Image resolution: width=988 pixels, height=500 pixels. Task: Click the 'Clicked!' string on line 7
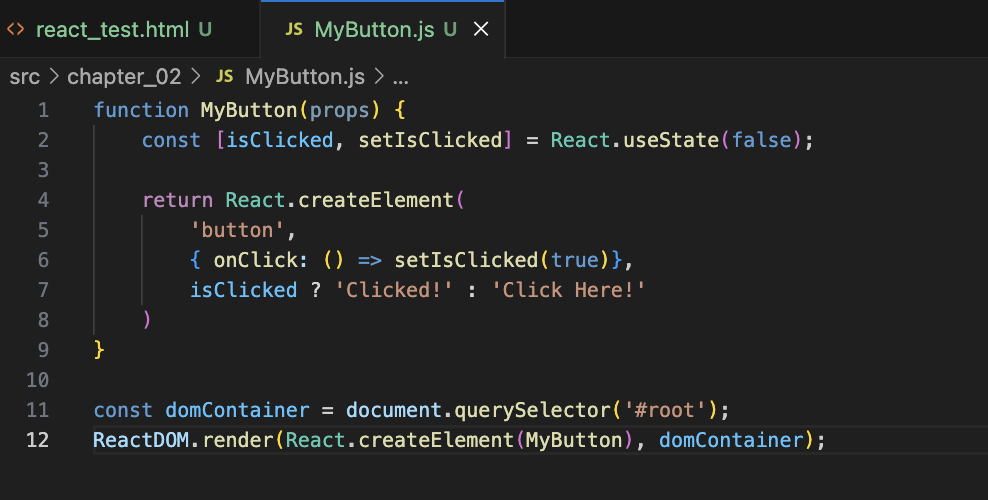pyautogui.click(x=393, y=290)
